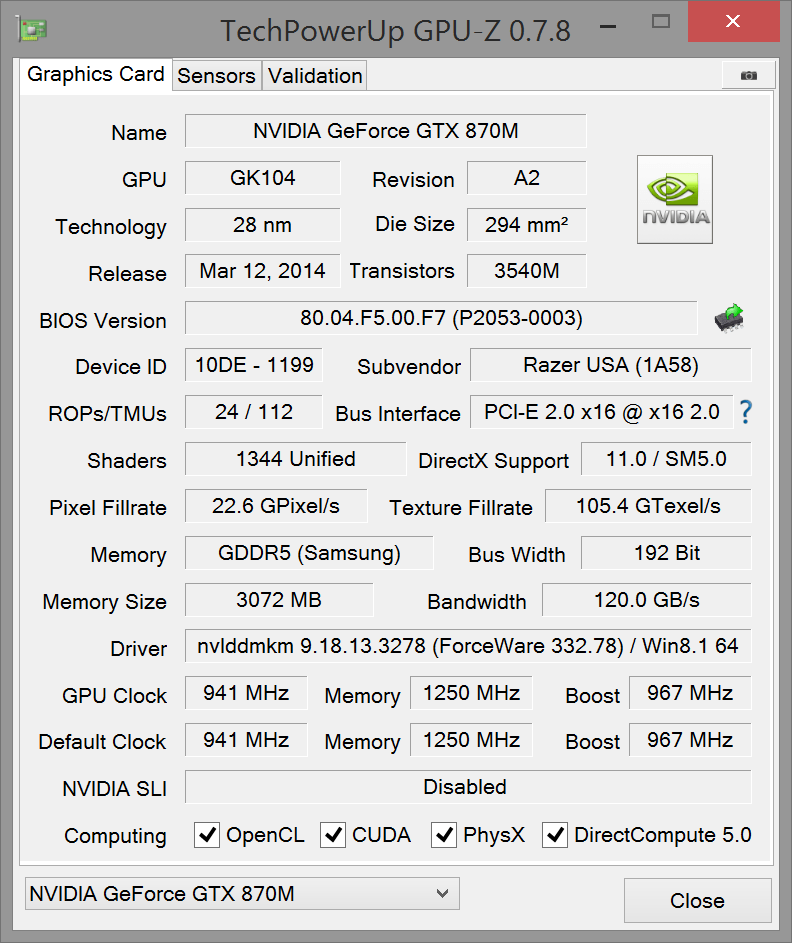Viewport: 792px width, 943px height.
Task: Minimize the GPU-Z window
Action: pos(608,26)
